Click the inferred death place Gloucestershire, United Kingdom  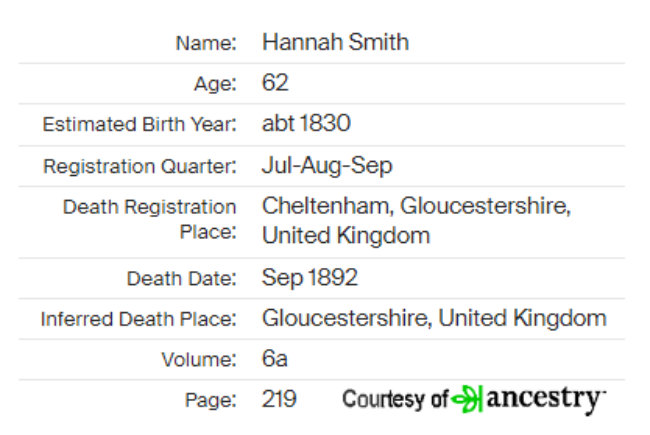(434, 318)
